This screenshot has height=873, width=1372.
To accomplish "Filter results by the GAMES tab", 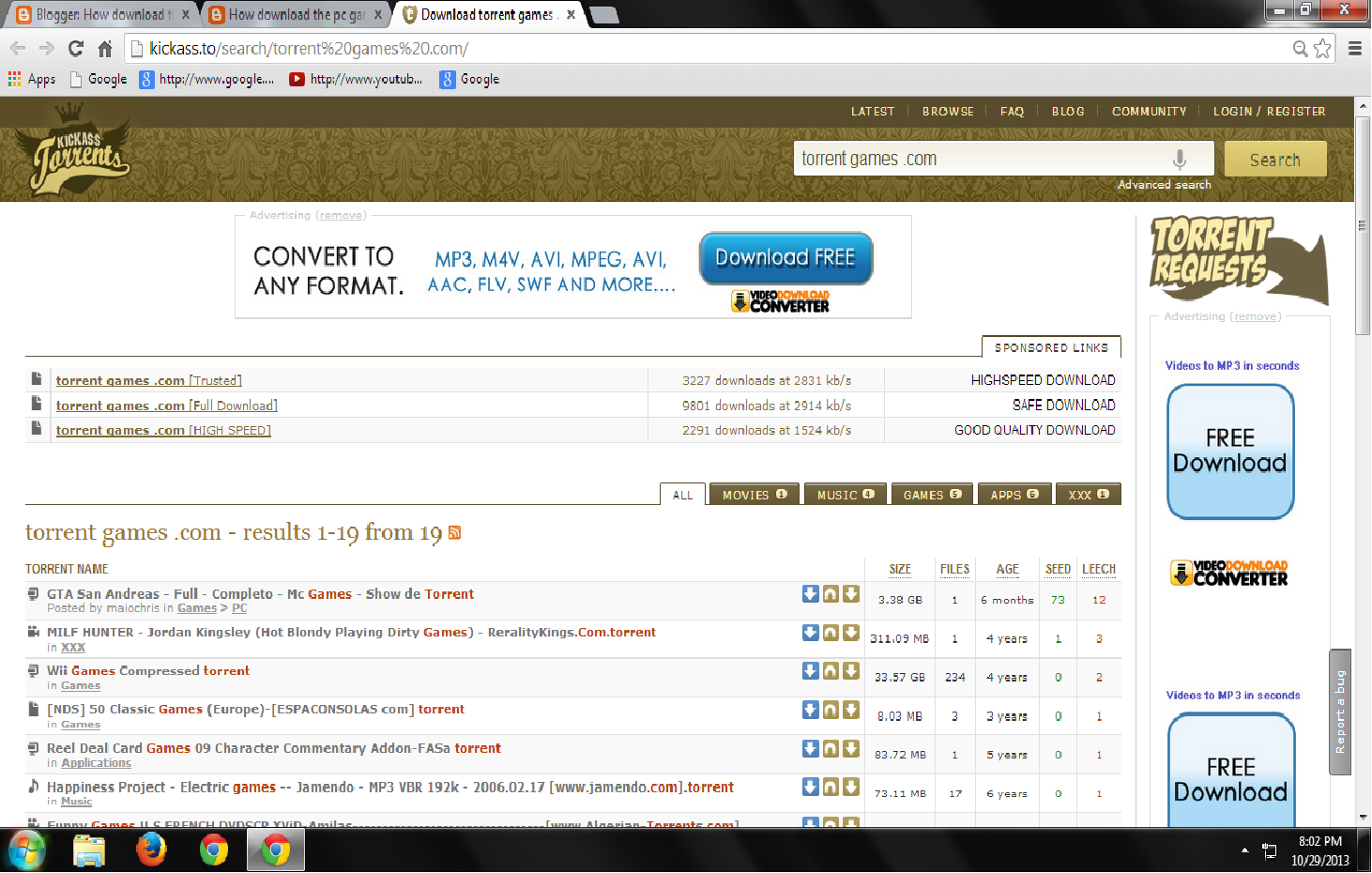I will [932, 495].
